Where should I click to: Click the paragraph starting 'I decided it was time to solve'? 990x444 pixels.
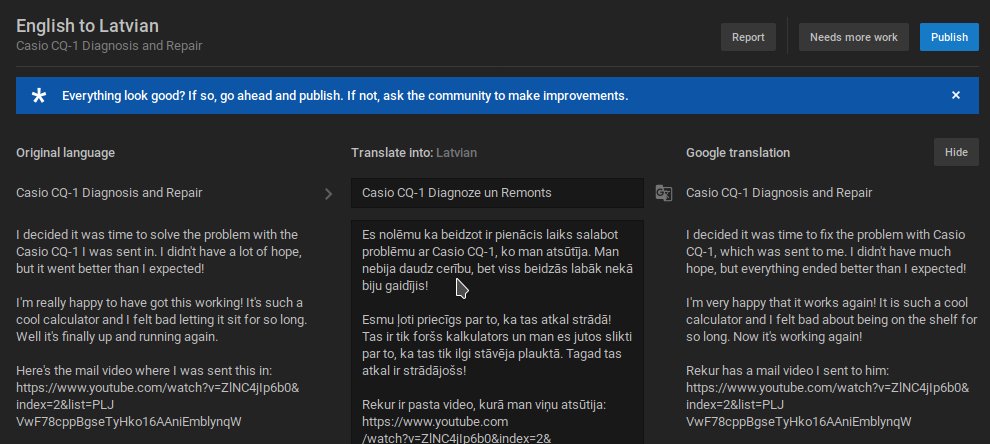[158, 251]
